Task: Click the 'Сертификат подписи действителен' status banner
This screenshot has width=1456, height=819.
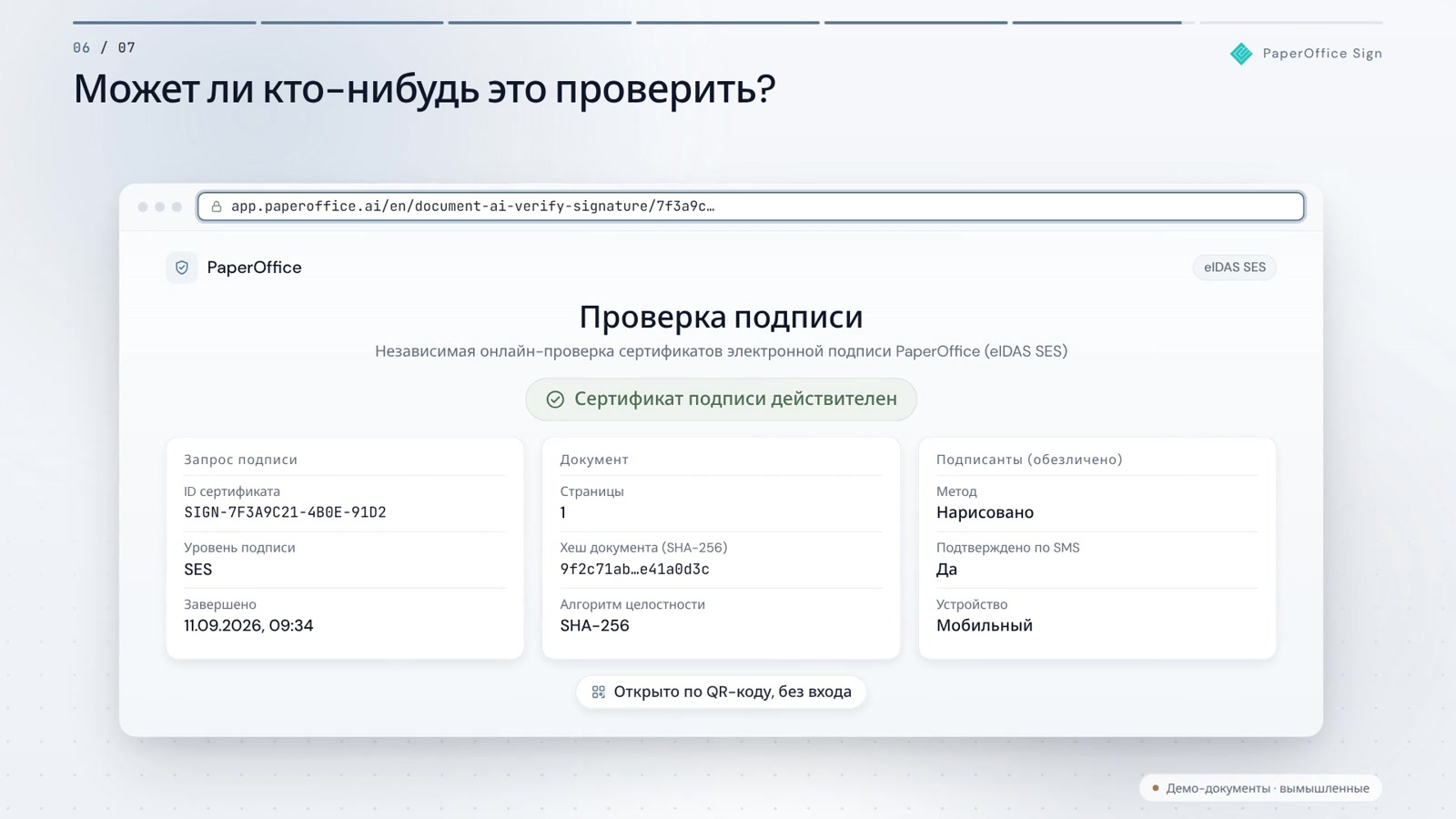Action: tap(721, 399)
